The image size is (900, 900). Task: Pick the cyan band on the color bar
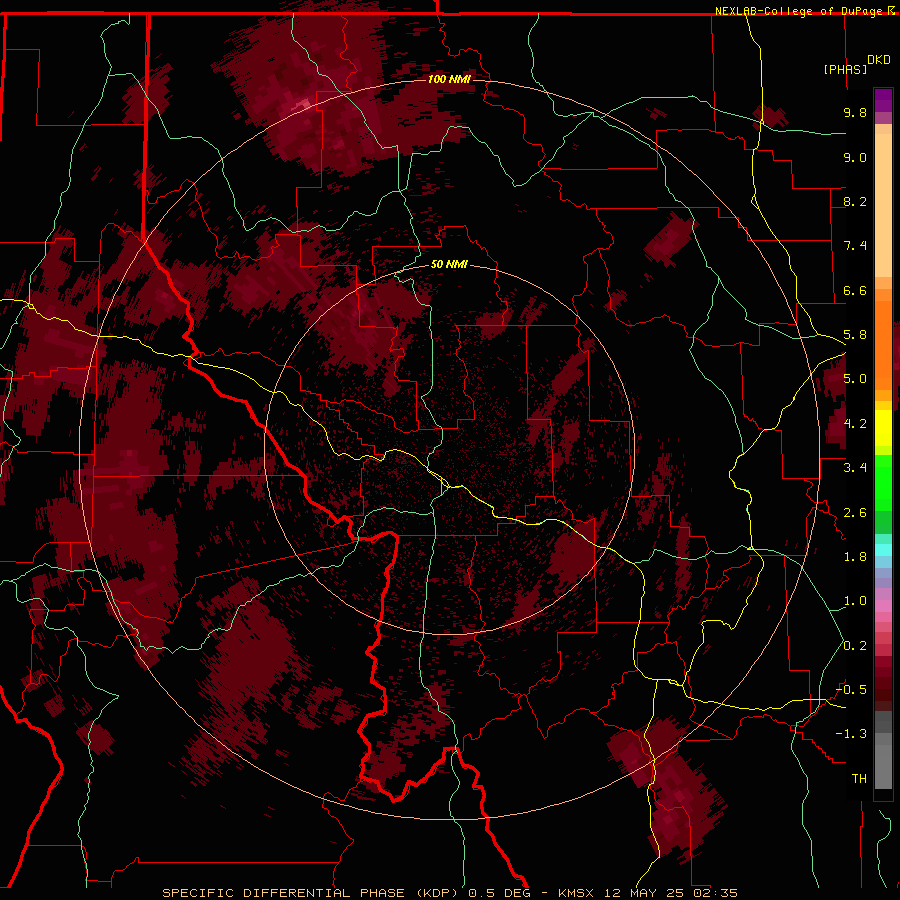[883, 550]
